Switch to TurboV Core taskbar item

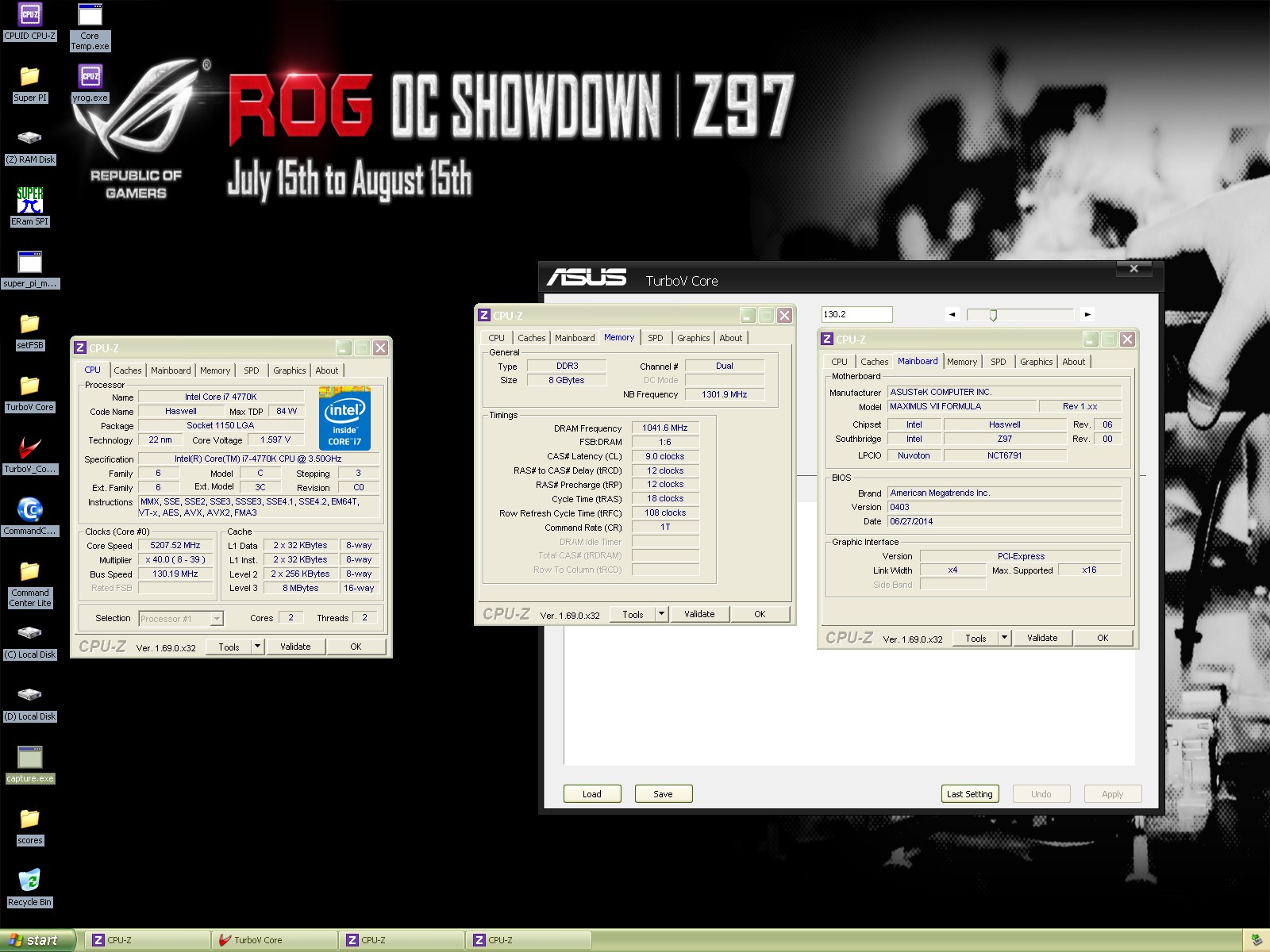[274, 940]
